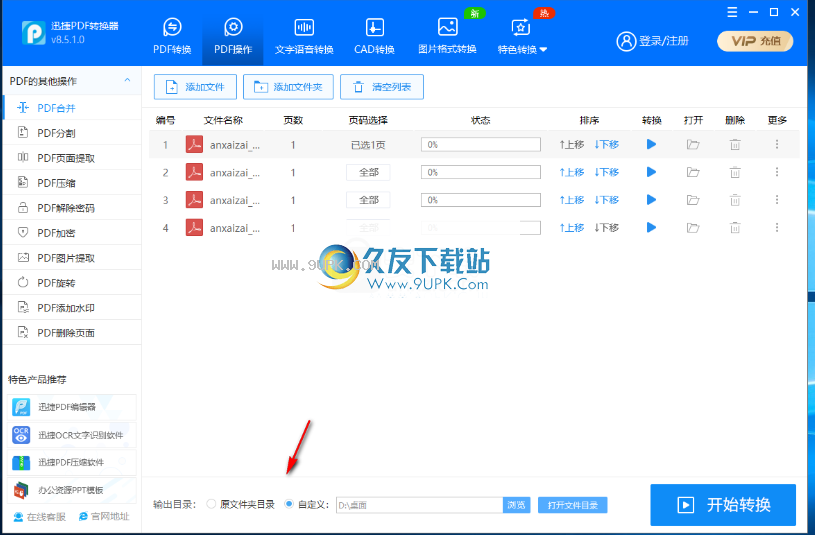Click 开始转换 button
The width and height of the screenshot is (815, 535).
click(723, 505)
